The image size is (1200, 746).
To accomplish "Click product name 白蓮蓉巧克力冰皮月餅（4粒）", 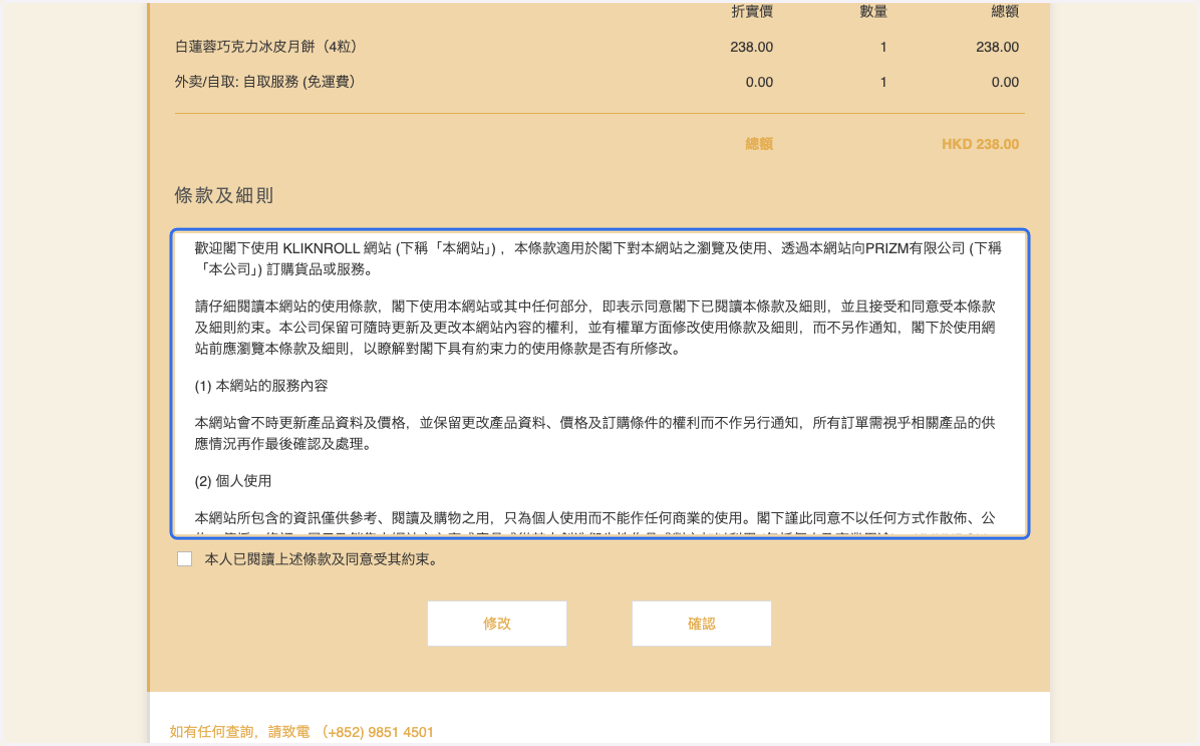I will click(266, 47).
